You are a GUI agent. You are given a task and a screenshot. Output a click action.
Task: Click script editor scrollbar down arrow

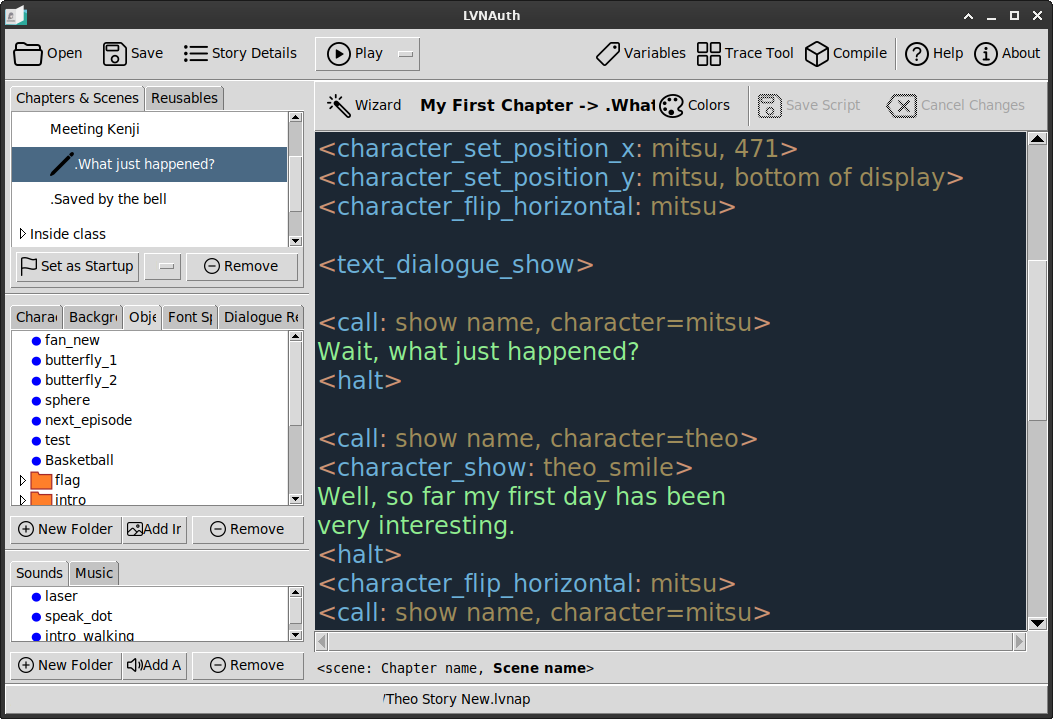(x=1038, y=623)
